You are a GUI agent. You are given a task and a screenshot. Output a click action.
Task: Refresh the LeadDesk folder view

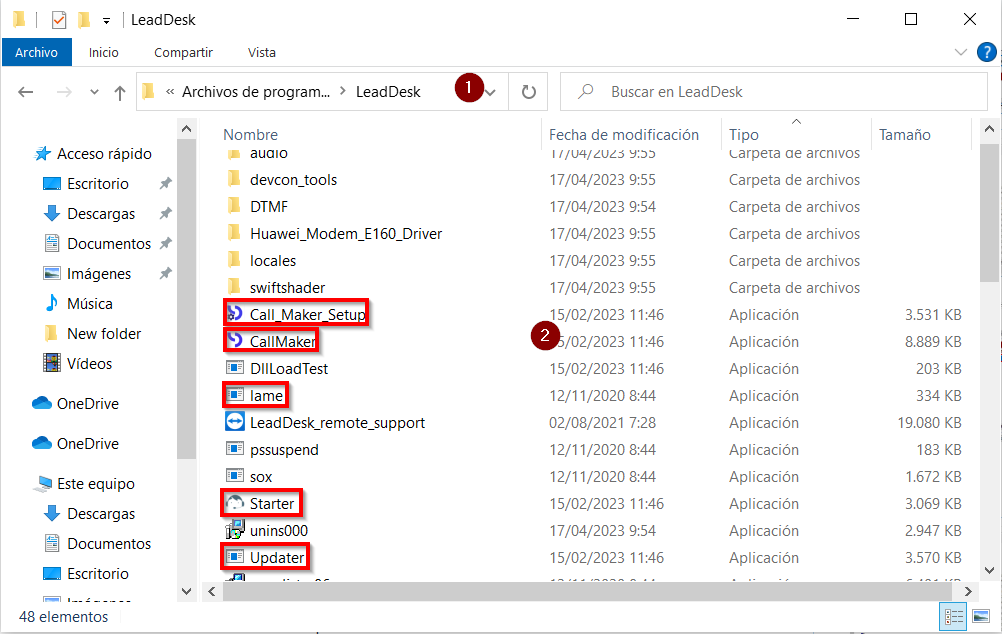point(528,92)
